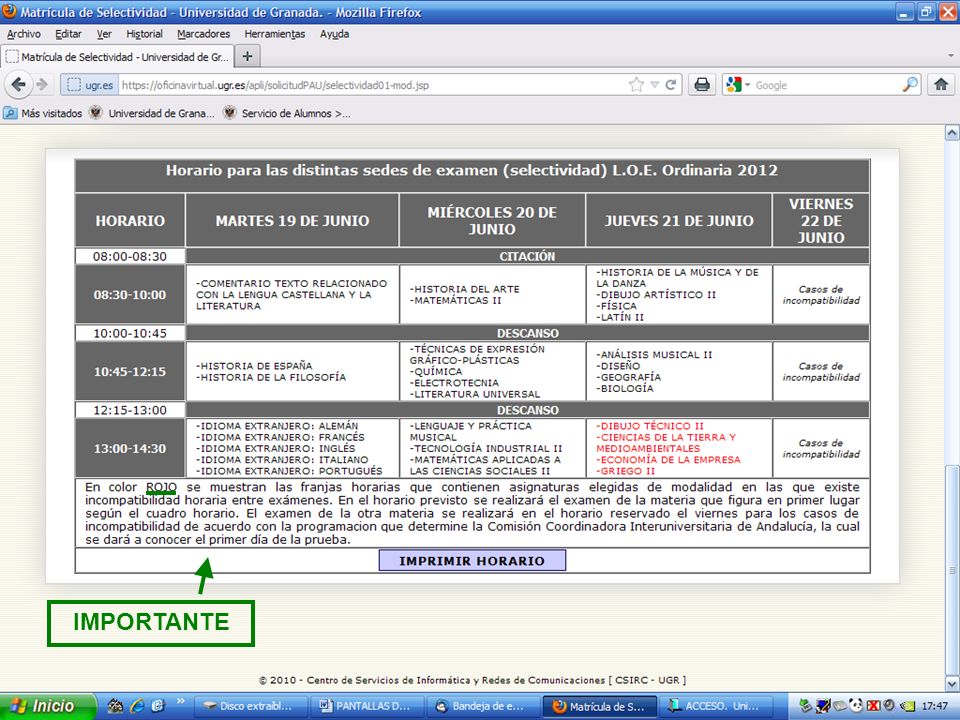Click the address bar URL field
The image size is (960, 720).
coord(372,85)
